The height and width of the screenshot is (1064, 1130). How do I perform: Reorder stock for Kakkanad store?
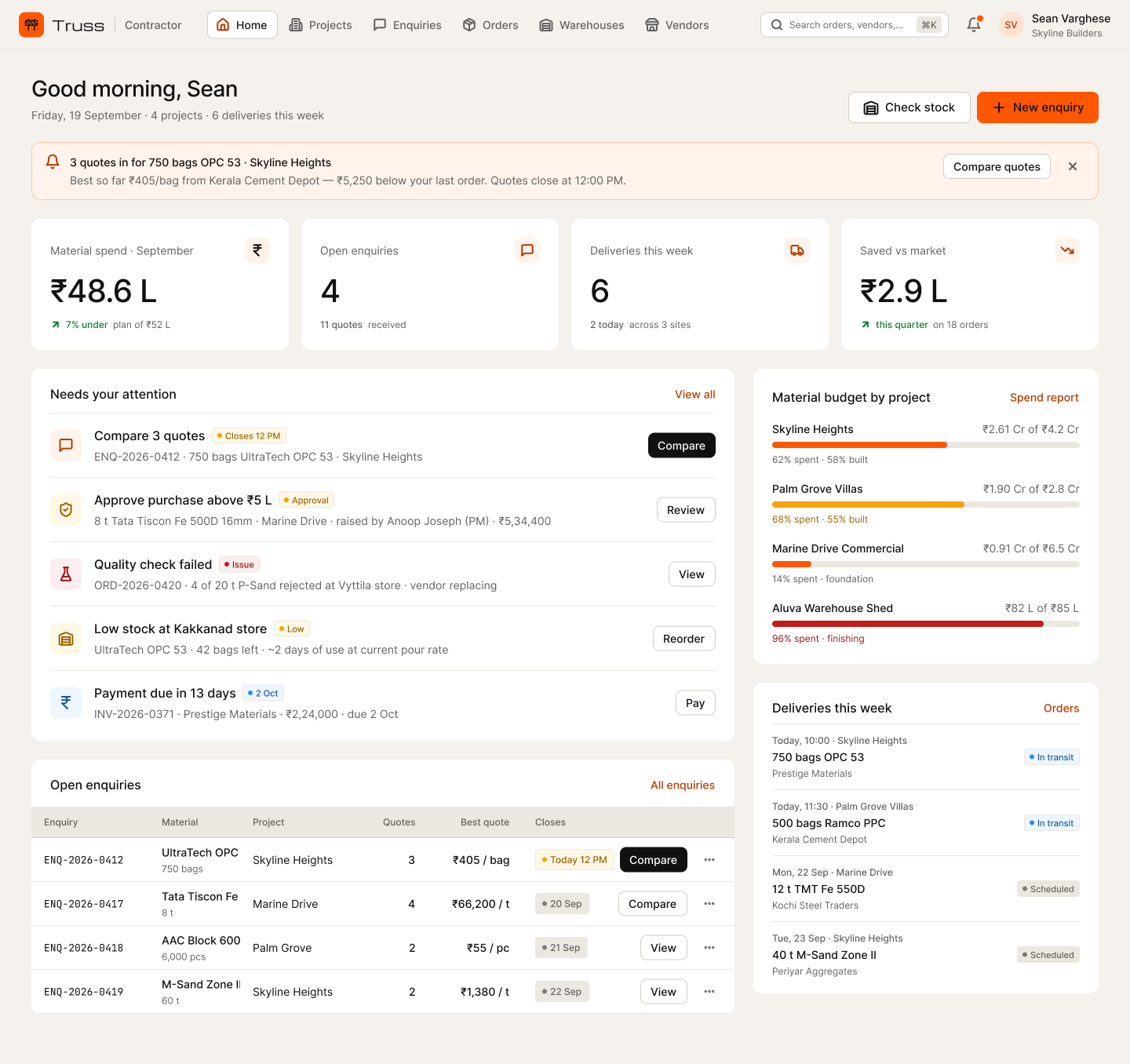coord(683,639)
